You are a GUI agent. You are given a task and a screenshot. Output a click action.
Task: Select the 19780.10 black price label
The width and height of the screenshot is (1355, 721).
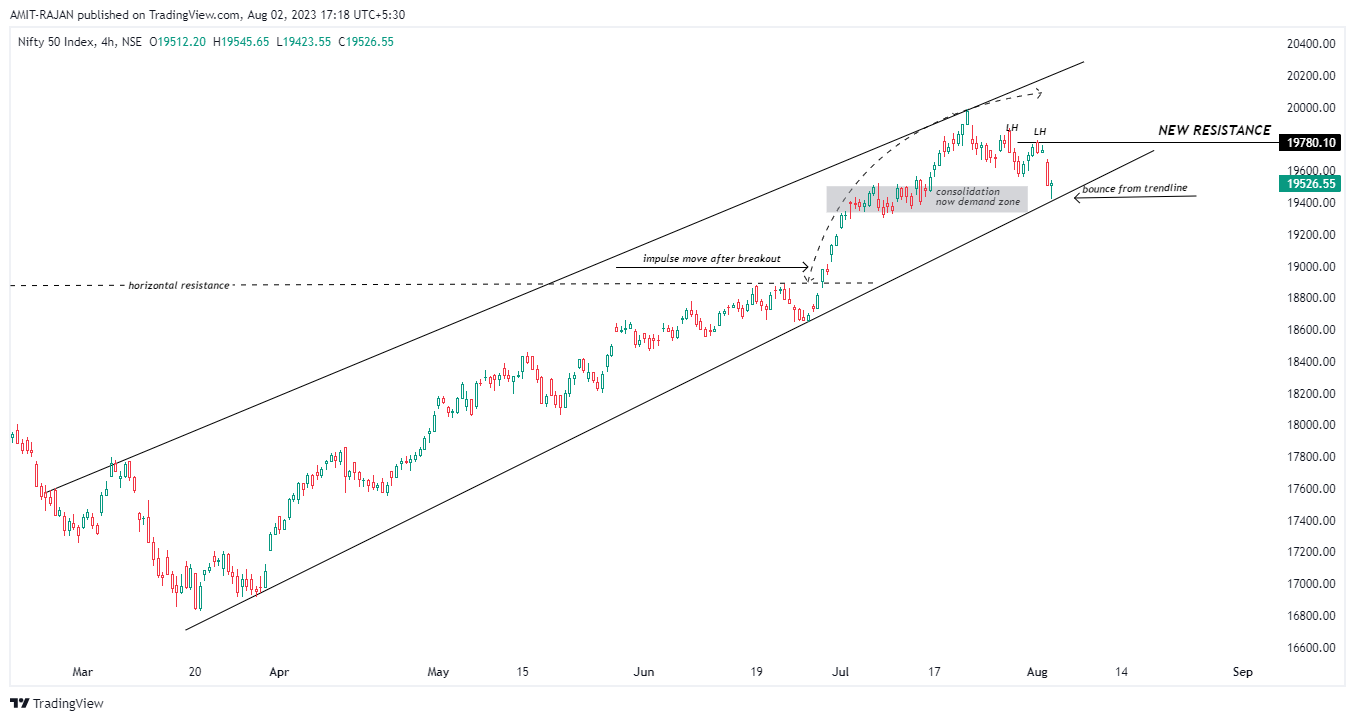1312,144
